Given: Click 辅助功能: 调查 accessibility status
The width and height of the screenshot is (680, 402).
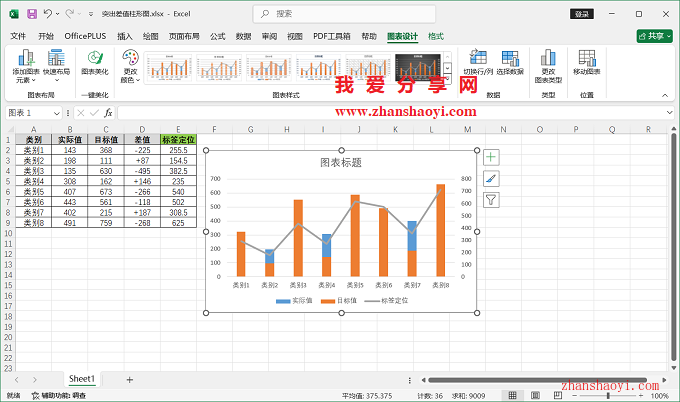Looking at the screenshot, I should point(59,395).
